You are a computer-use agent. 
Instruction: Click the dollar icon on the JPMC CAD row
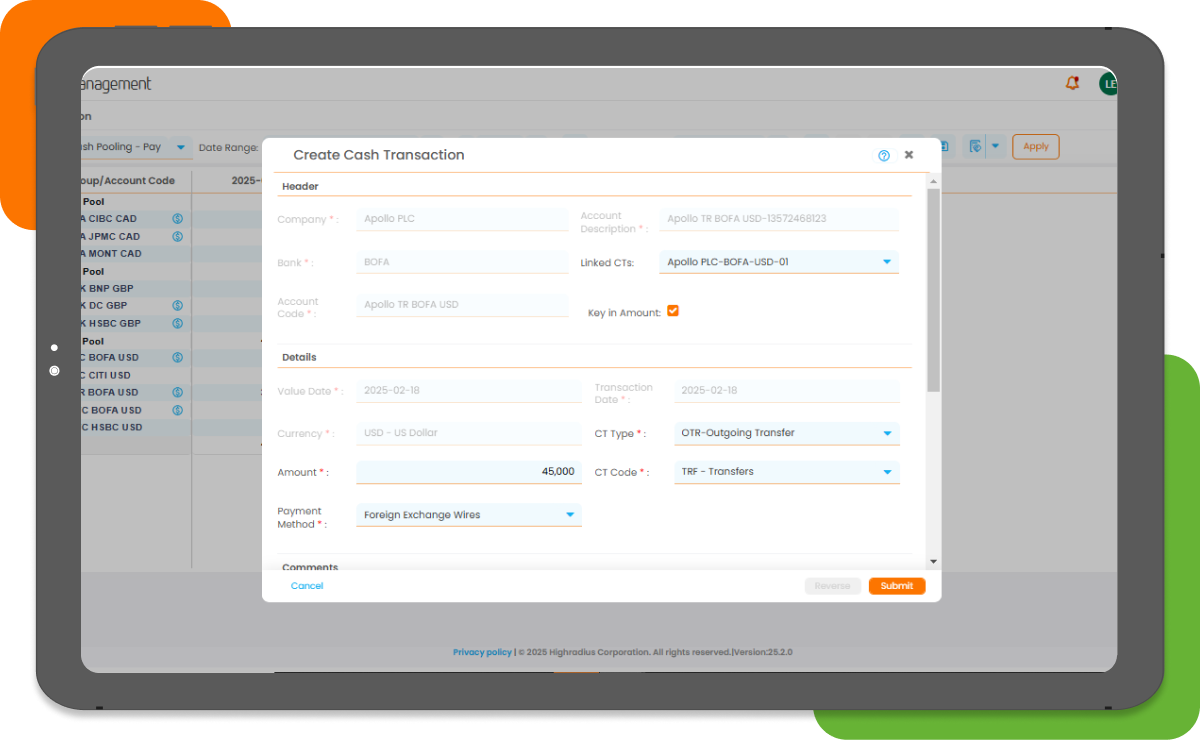(x=177, y=237)
